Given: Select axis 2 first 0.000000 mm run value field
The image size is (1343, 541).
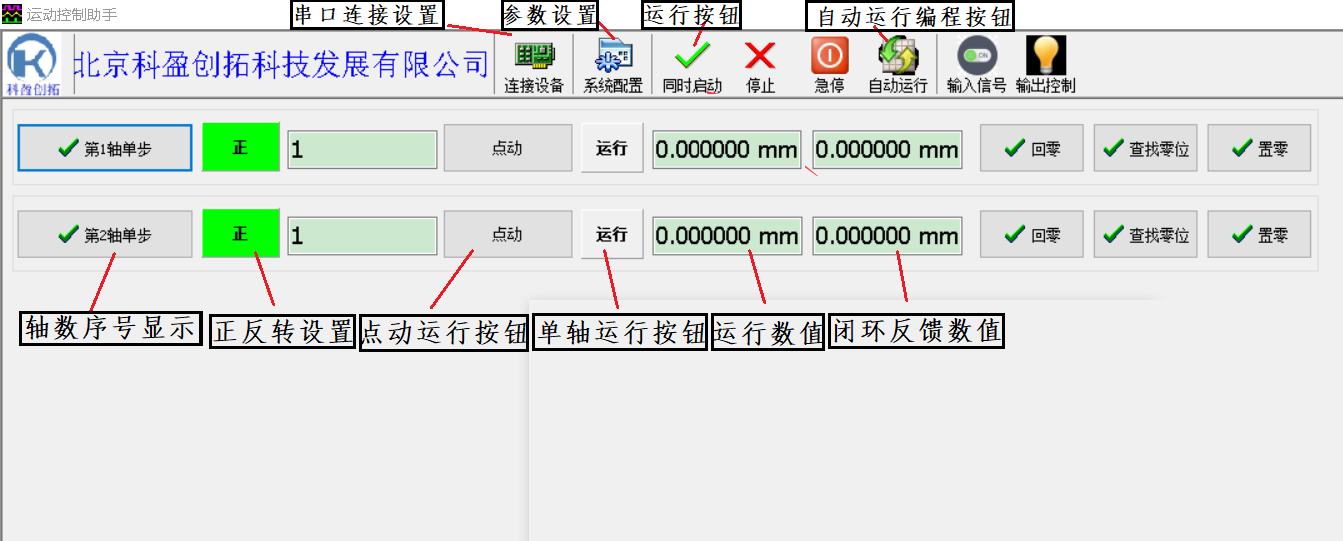Looking at the screenshot, I should click(727, 236).
